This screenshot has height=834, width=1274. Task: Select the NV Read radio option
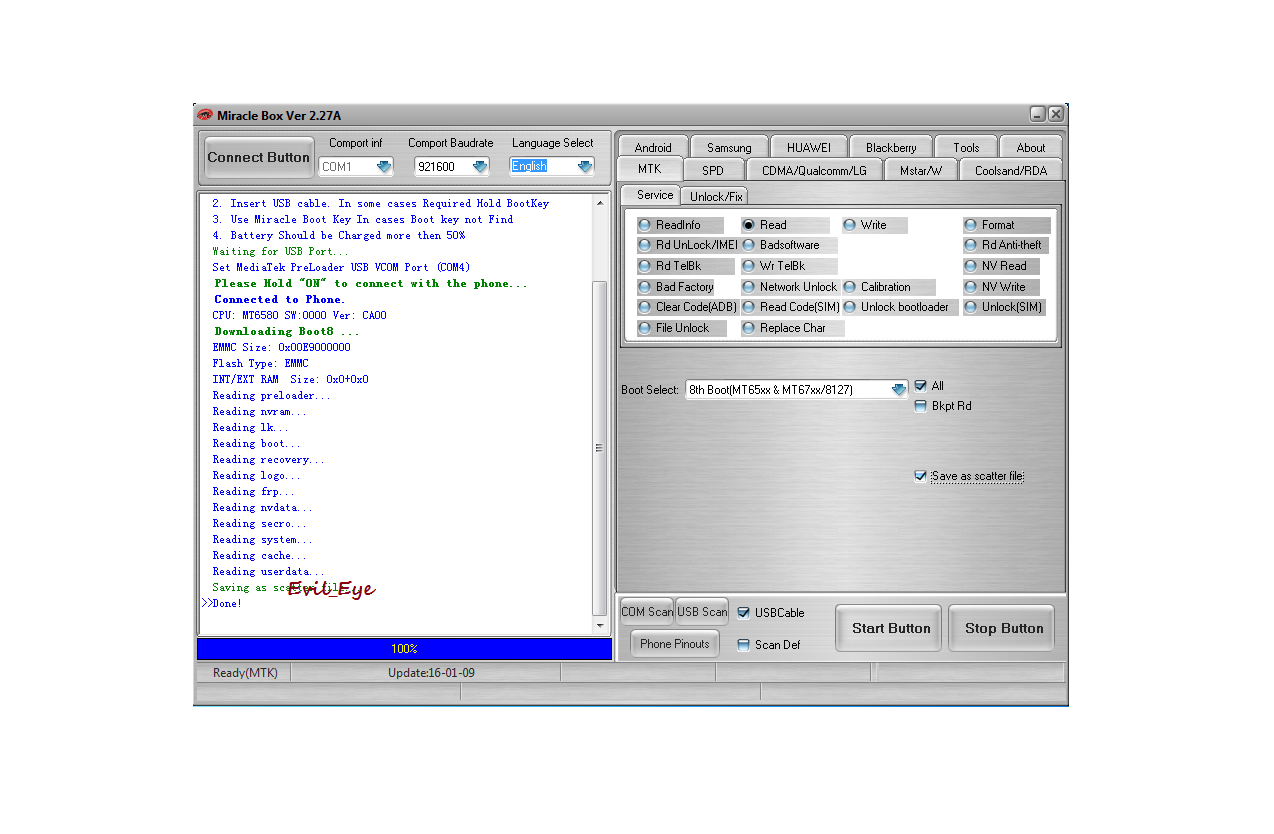tap(1001, 266)
